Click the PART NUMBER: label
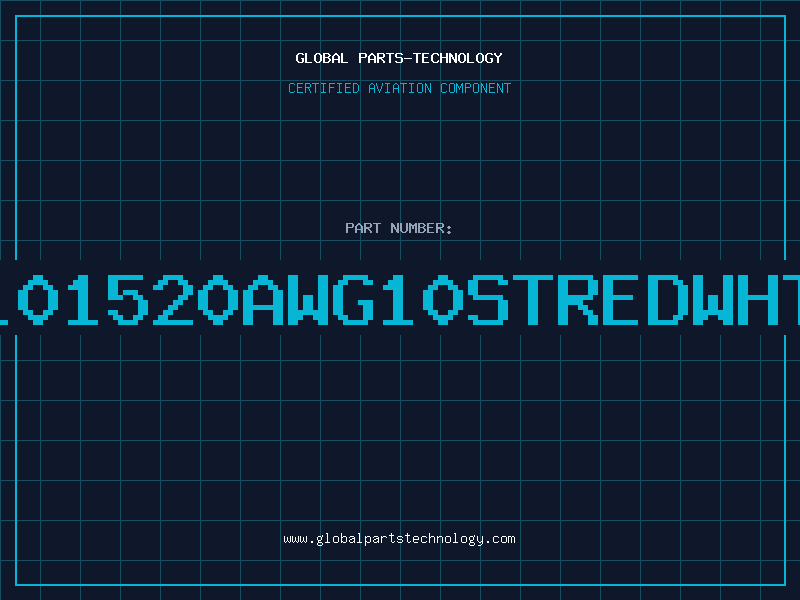This screenshot has width=800, height=600. pos(399,228)
